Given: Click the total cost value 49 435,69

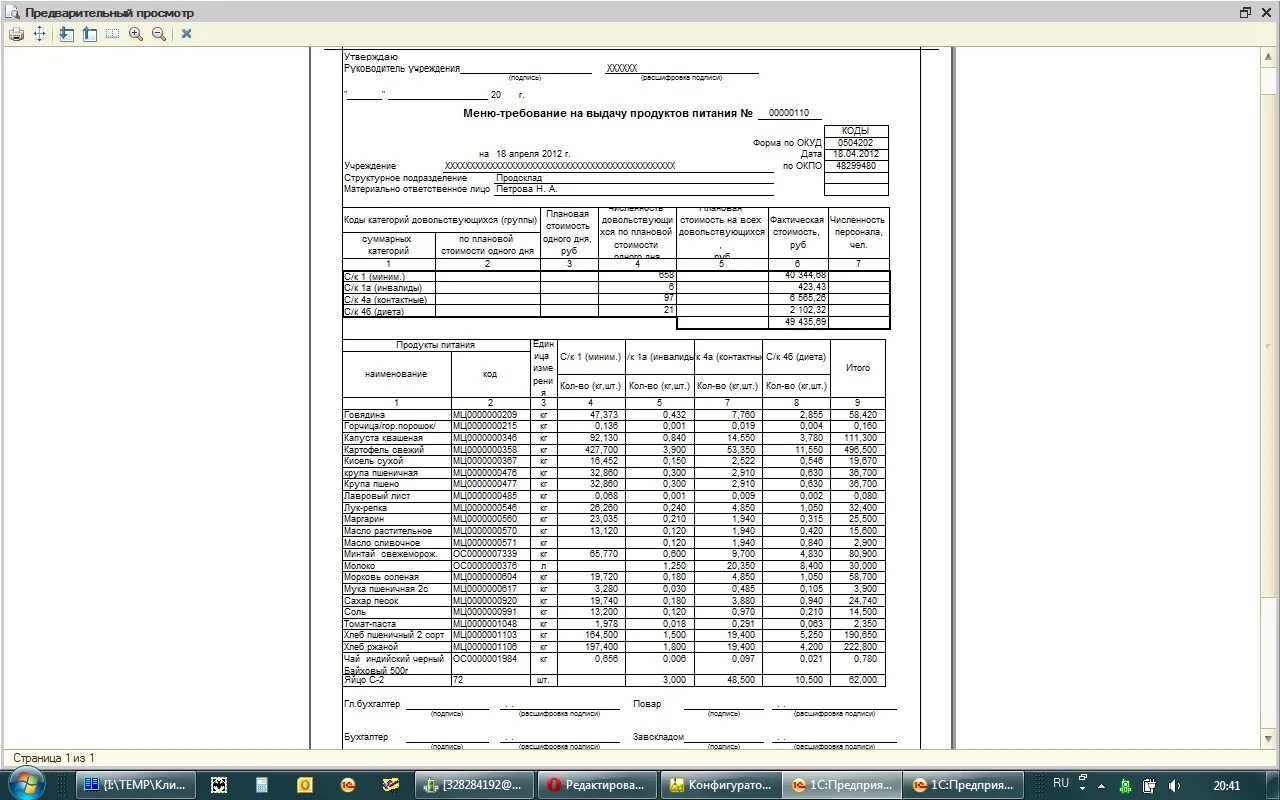Looking at the screenshot, I should tap(806, 322).
